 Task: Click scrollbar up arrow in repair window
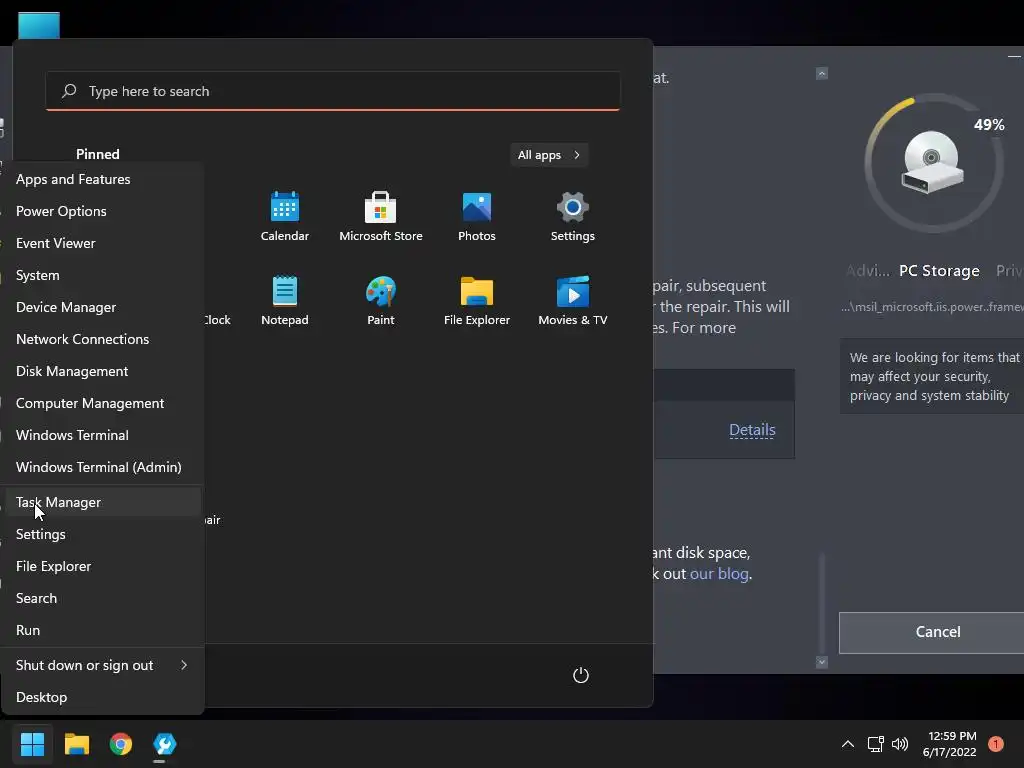pos(822,73)
